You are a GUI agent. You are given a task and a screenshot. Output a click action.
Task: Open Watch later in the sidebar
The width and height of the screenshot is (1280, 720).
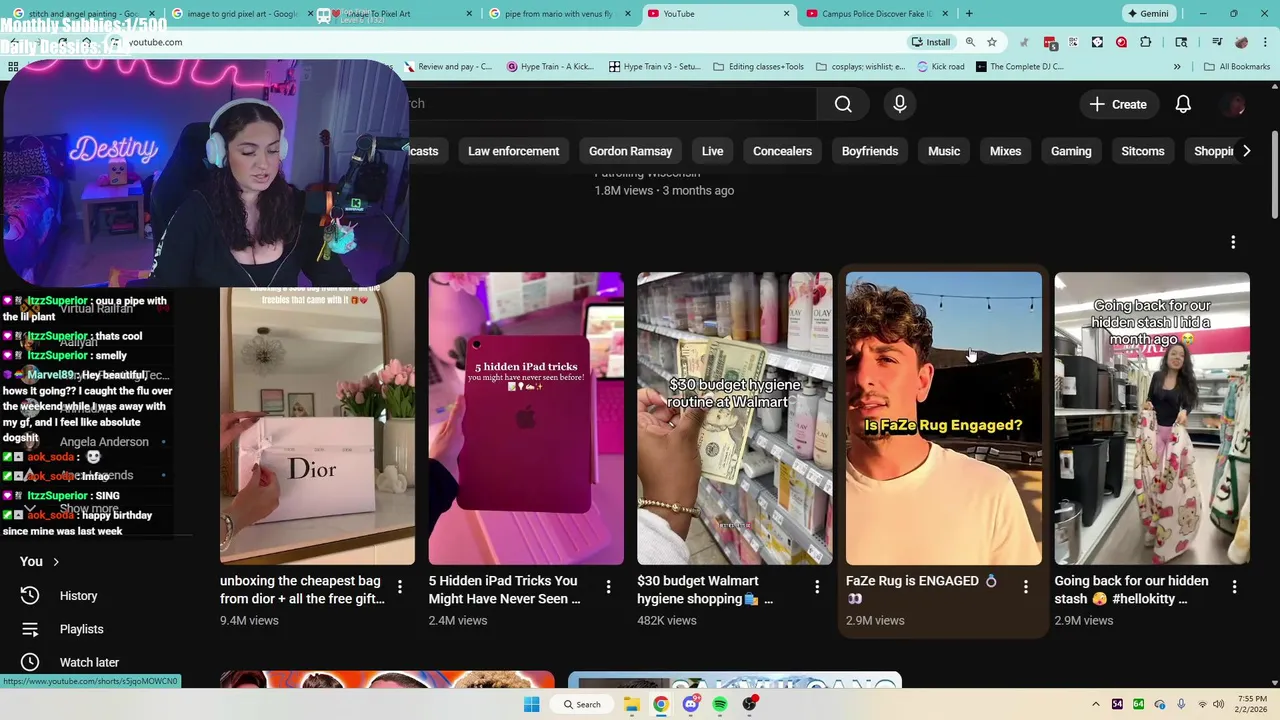(x=89, y=662)
